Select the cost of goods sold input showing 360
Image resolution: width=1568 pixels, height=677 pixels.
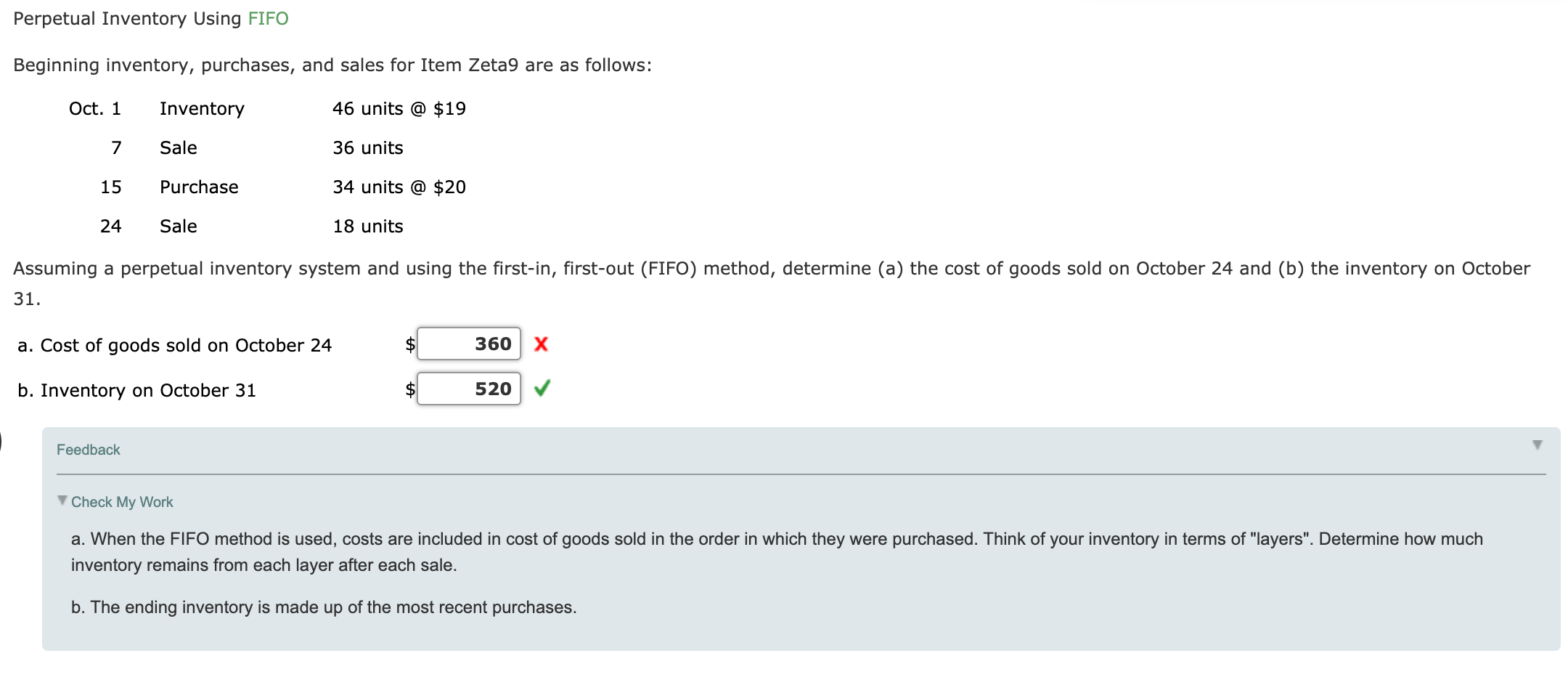click(x=468, y=344)
